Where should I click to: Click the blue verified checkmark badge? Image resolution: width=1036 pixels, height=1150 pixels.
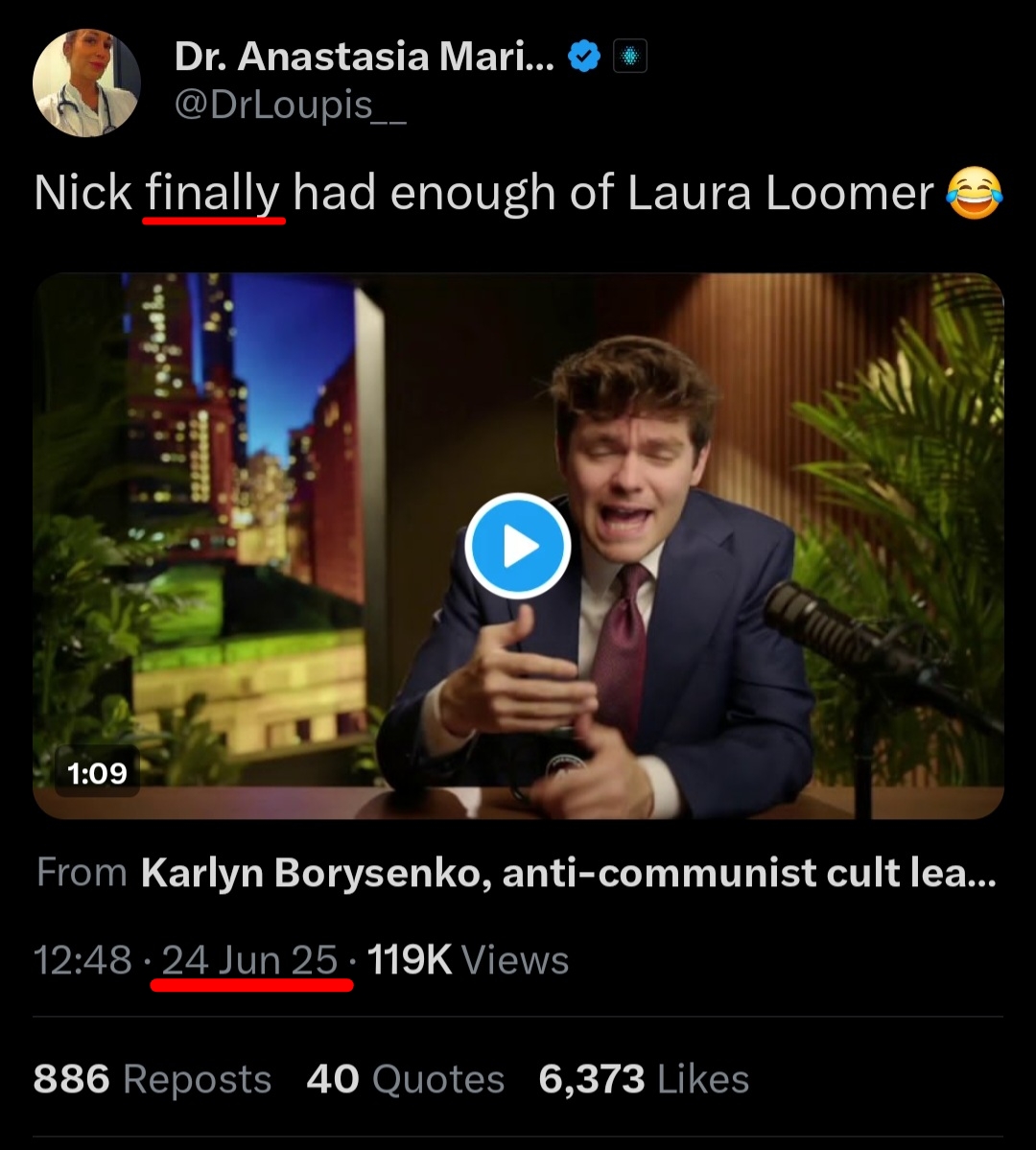584,57
